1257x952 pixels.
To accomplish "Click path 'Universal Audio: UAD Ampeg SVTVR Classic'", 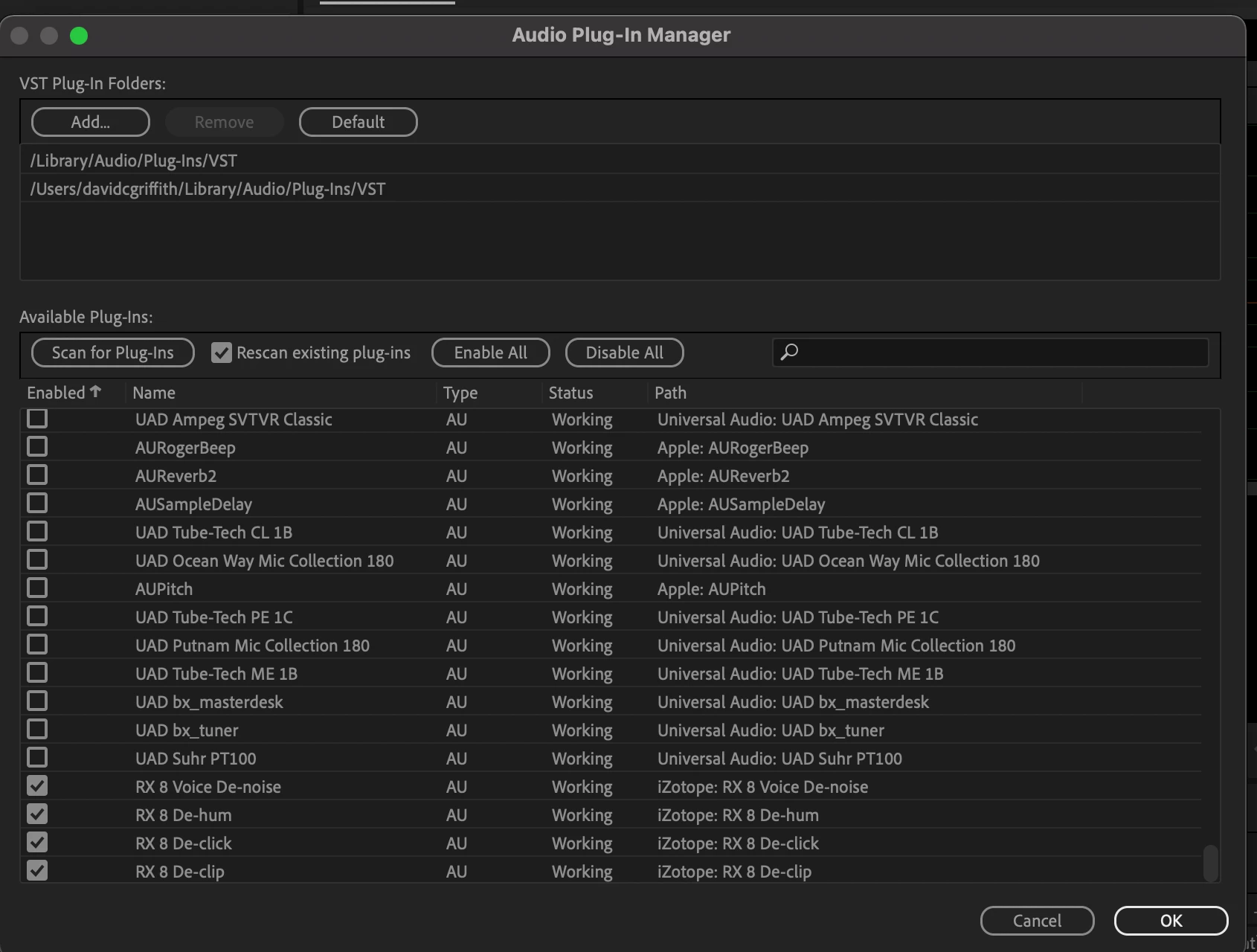I will coord(817,419).
